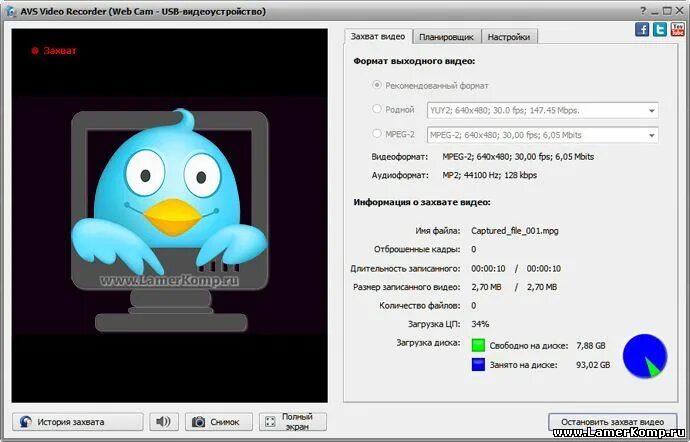Viewport: 690px width, 442px height.
Task: Open the Настройки tab
Action: (x=509, y=37)
